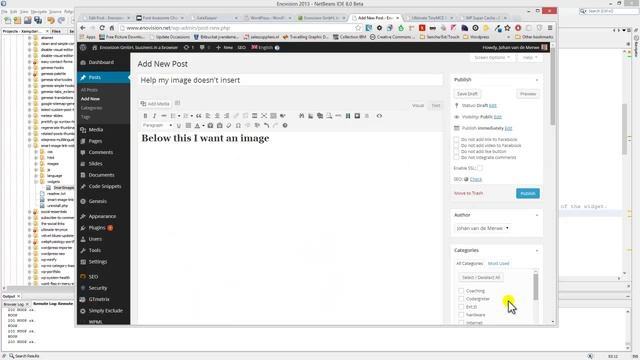Click Chrome reload page icon
This screenshot has width=640, height=360.
click(102, 28)
